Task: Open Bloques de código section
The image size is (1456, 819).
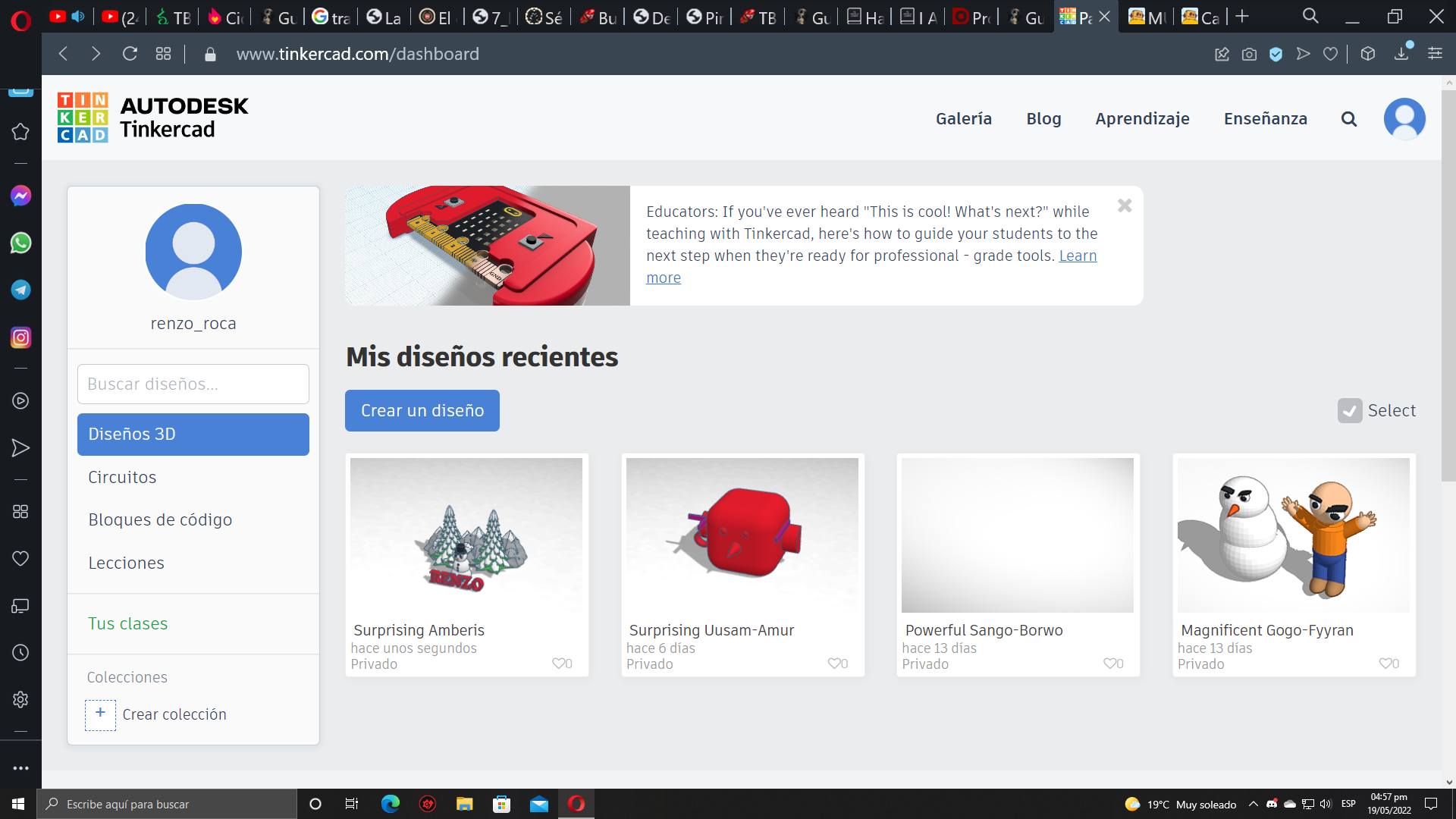Action: tap(160, 519)
